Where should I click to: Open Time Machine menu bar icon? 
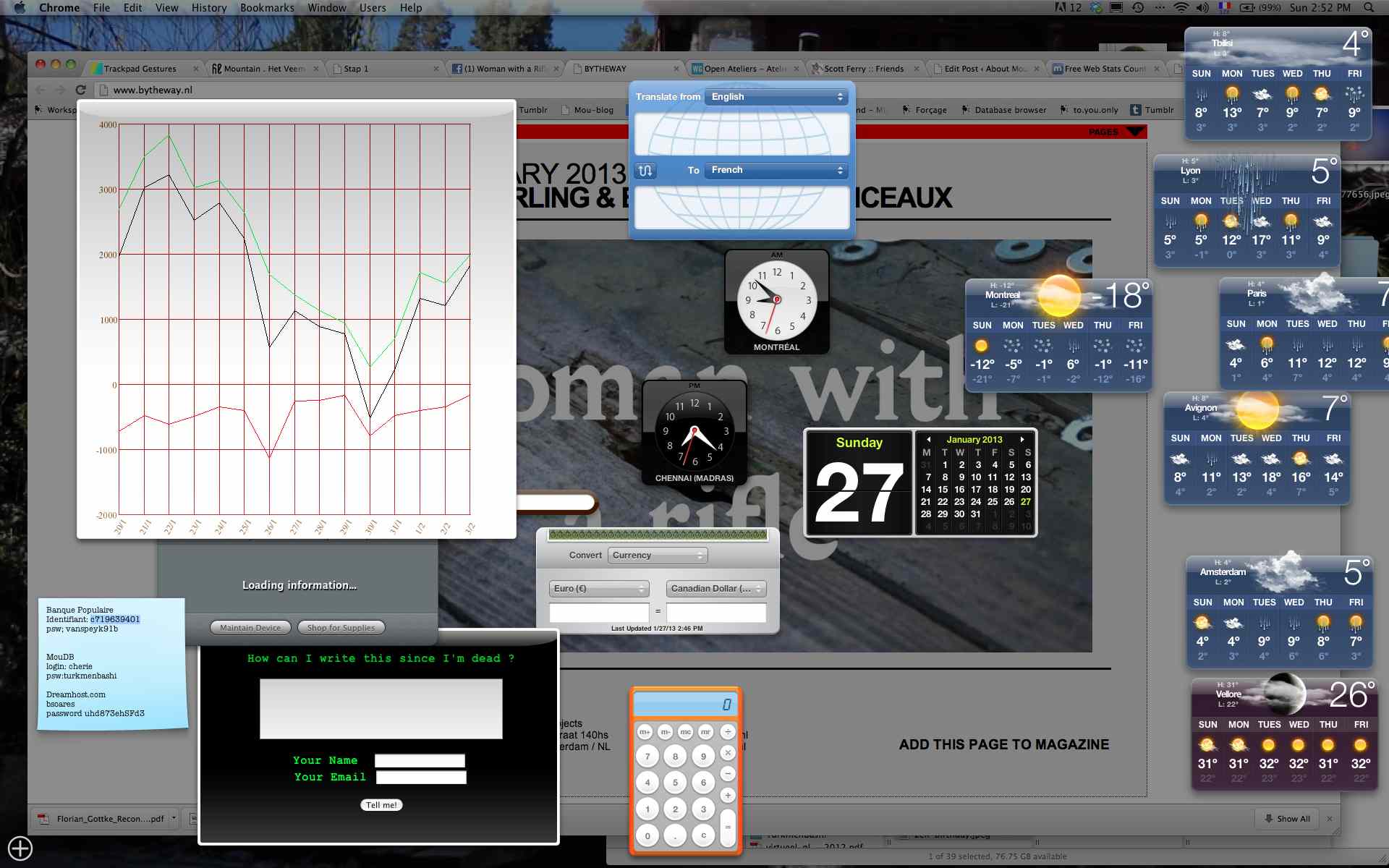1138,7
